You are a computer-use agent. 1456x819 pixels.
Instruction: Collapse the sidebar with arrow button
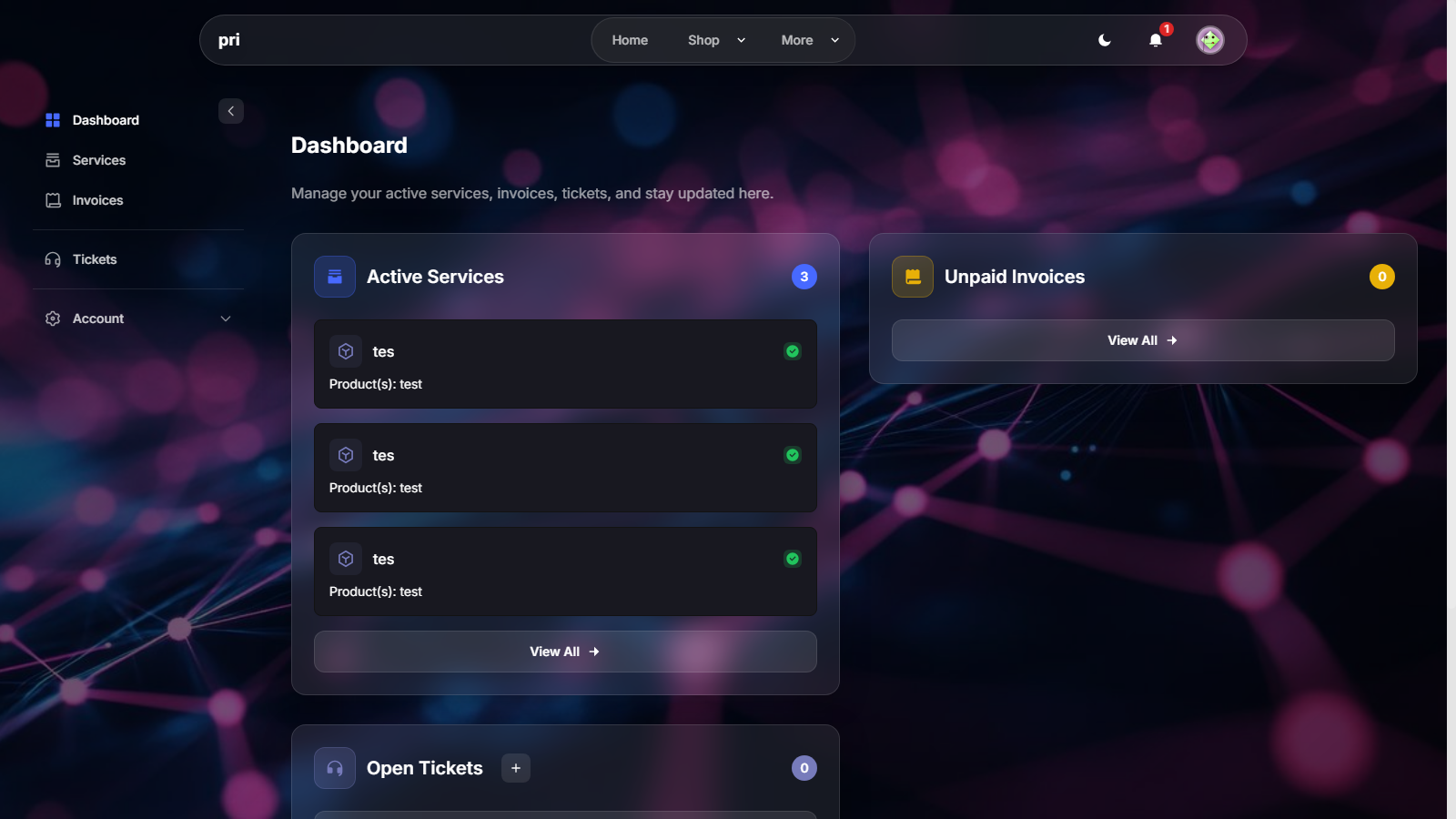tap(231, 111)
